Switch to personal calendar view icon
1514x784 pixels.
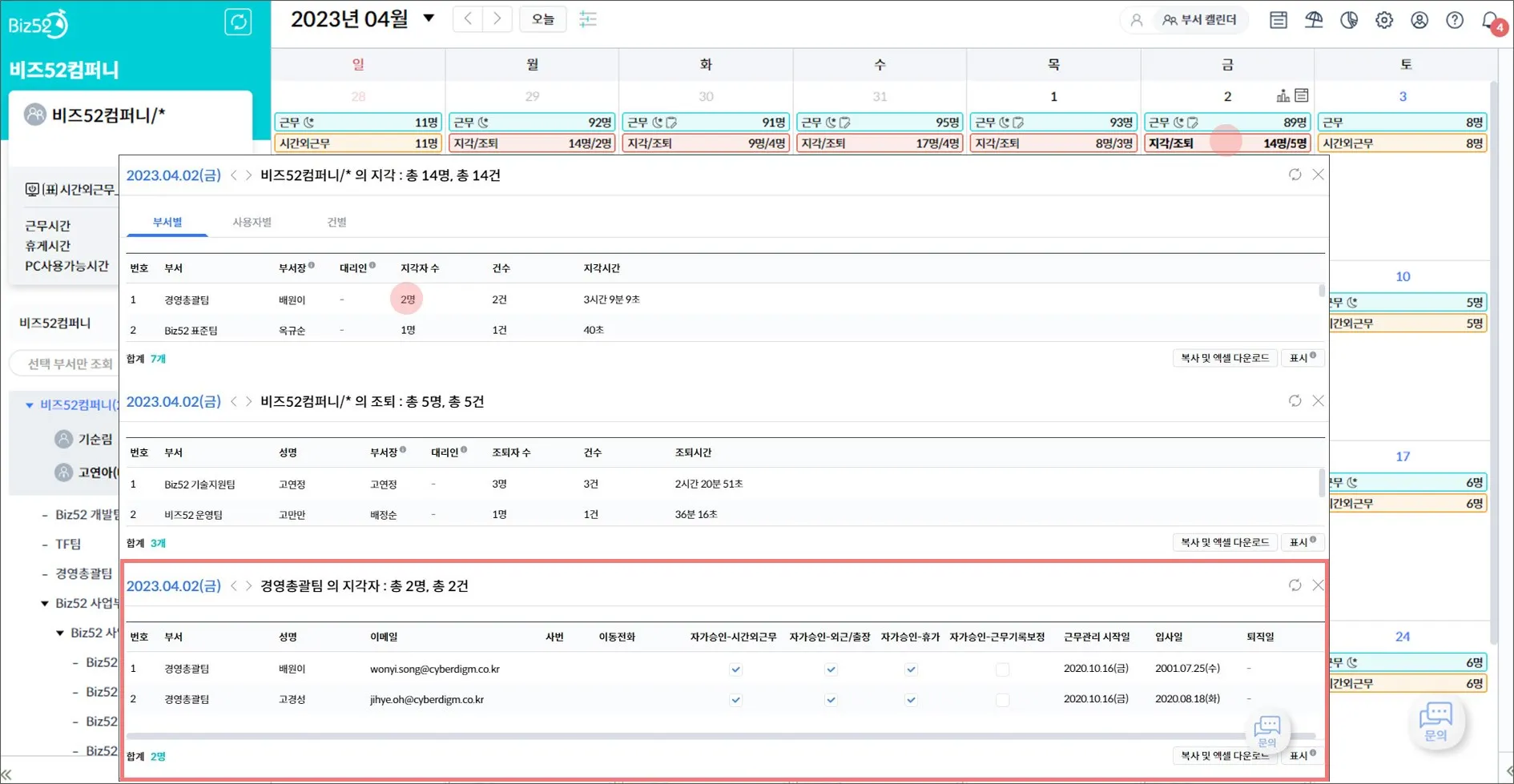tap(1136, 20)
